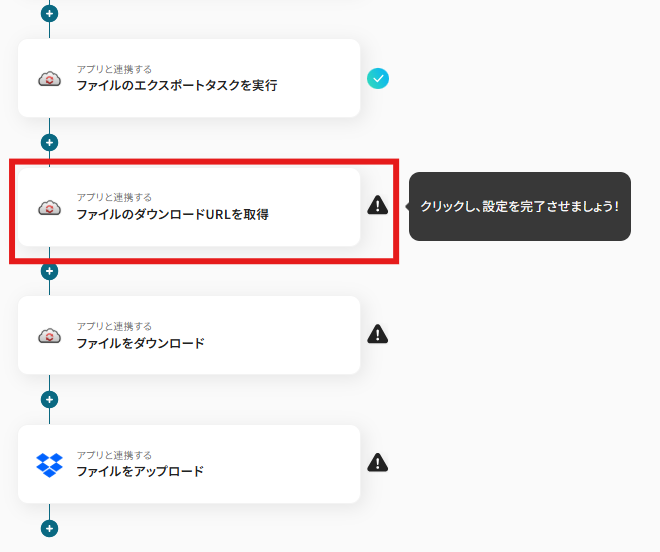Click the completed checkmark beside export task step
Screen dimensions: 660x552
pos(378,78)
